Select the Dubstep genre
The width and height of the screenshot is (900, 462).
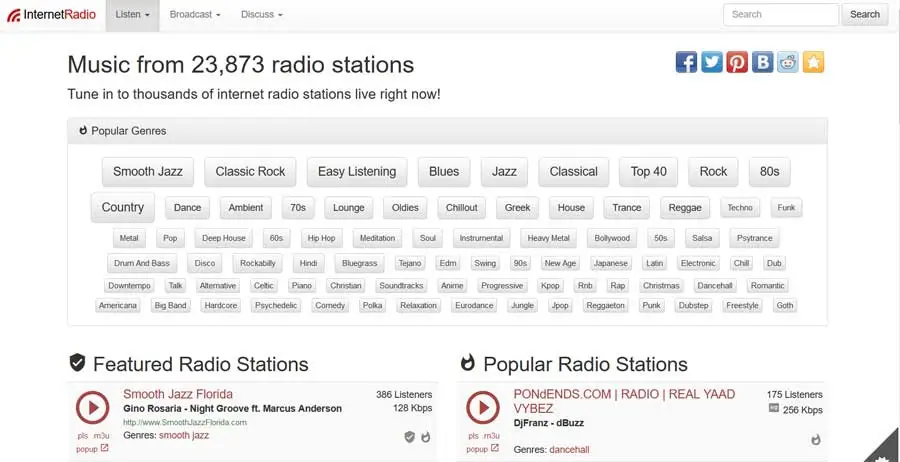coord(693,305)
